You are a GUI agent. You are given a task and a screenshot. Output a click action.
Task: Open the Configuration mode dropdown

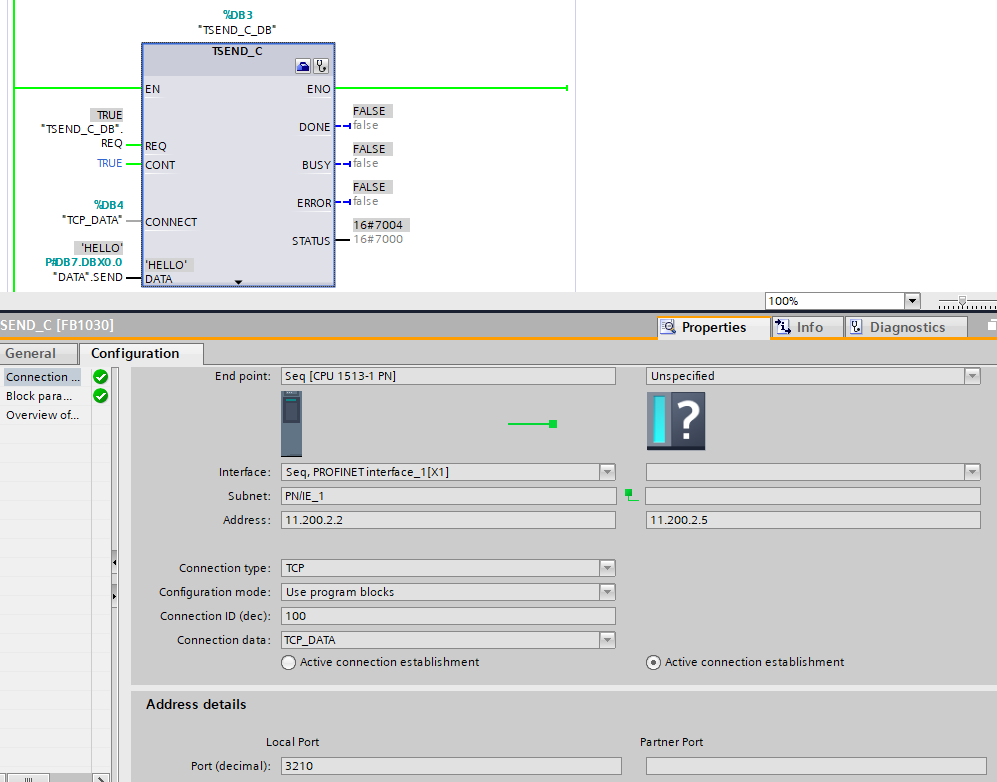pyautogui.click(x=607, y=592)
